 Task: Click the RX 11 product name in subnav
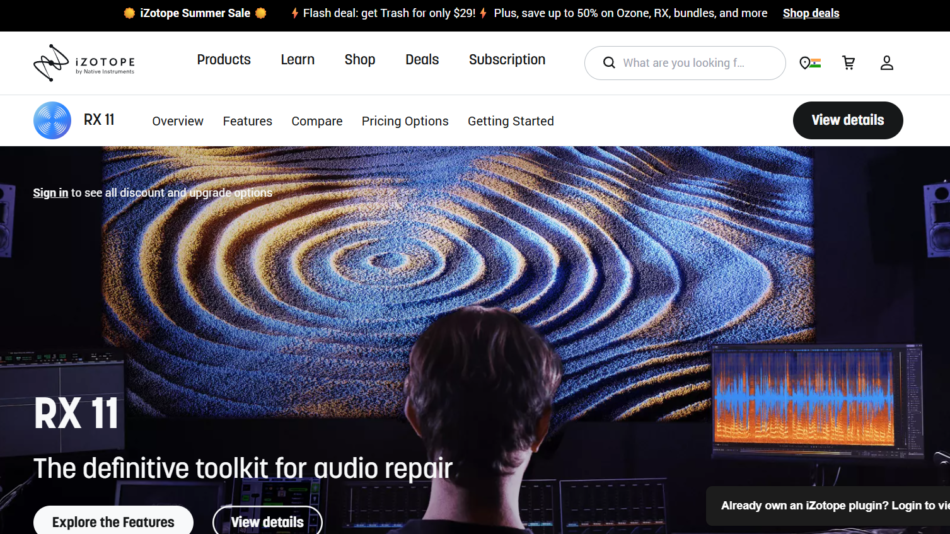[x=99, y=120]
